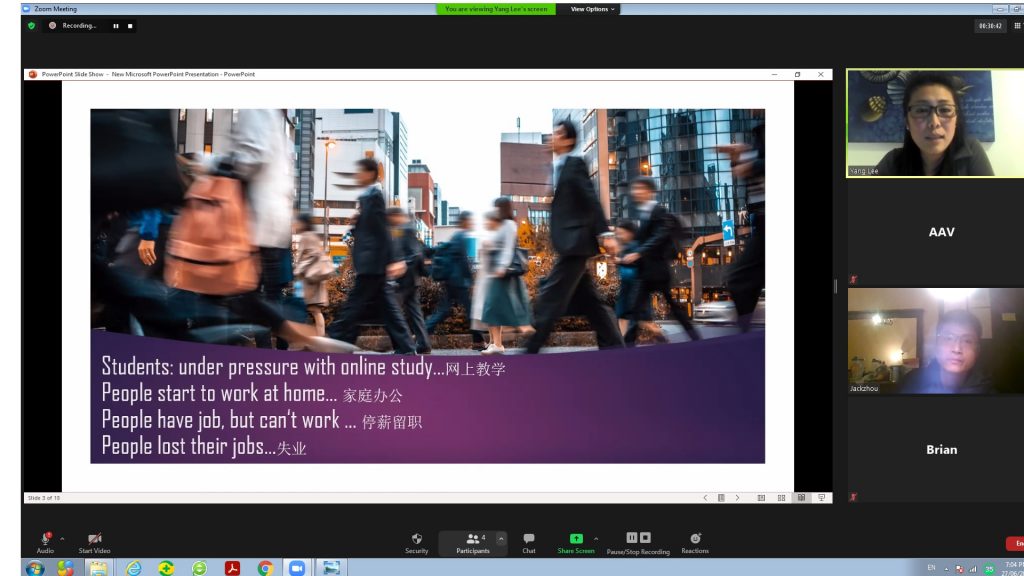
Task: Open Google Chrome from the taskbar
Action: tap(265, 568)
